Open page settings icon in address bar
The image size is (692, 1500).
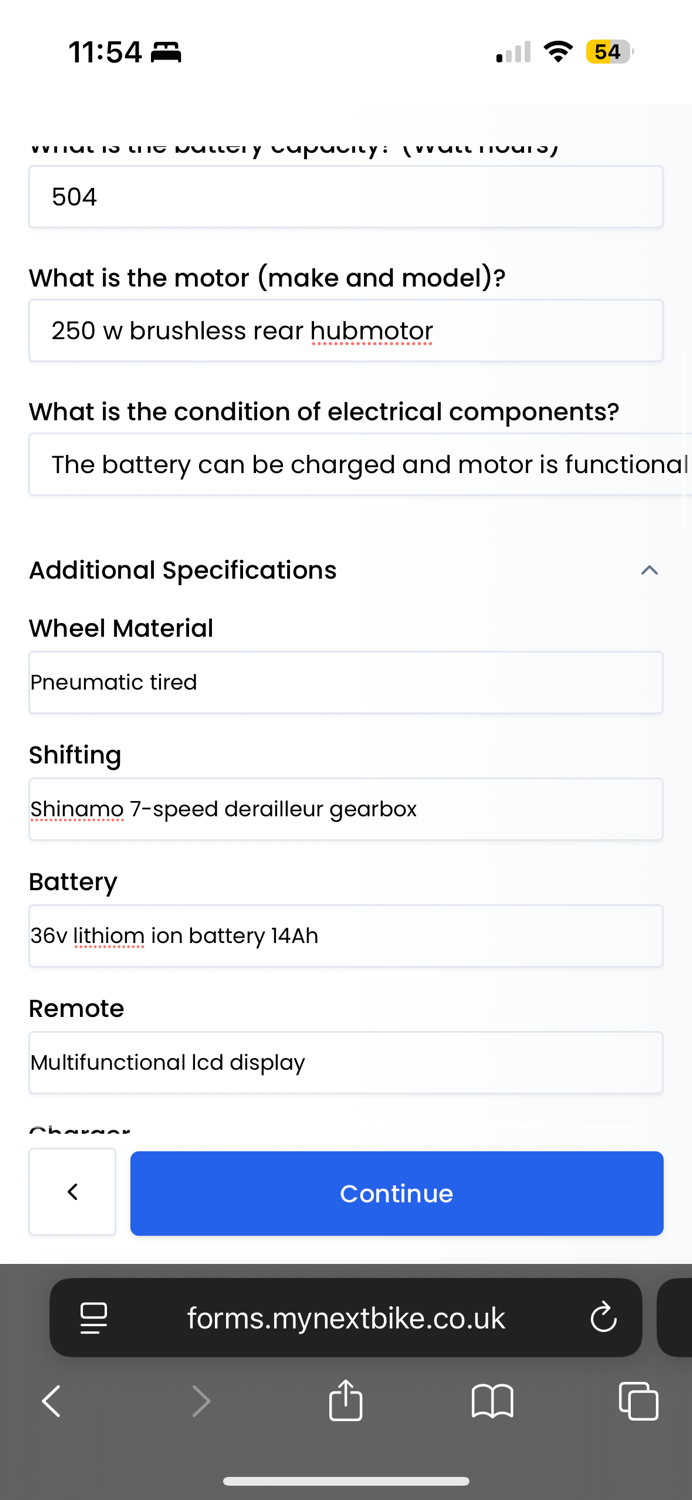click(x=94, y=1318)
